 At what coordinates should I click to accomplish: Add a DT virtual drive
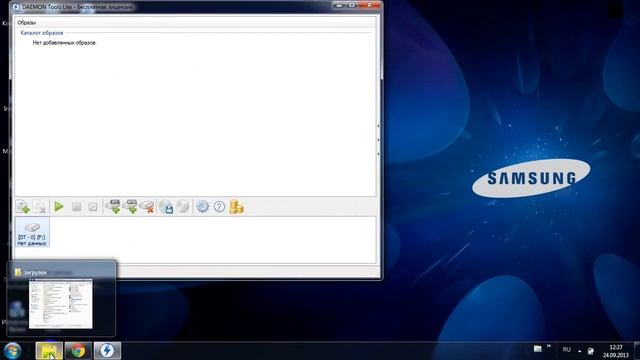tap(113, 207)
